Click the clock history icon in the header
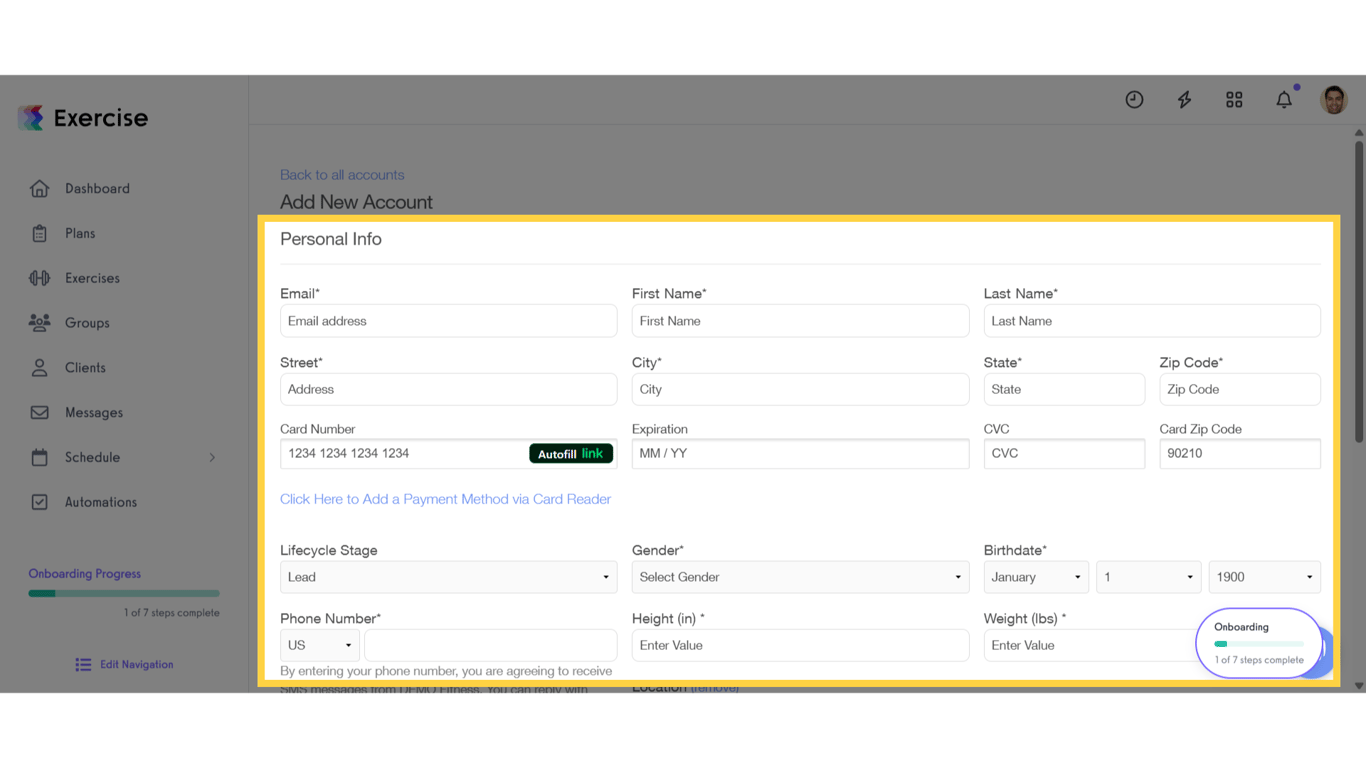The height and width of the screenshot is (768, 1366). point(1134,99)
